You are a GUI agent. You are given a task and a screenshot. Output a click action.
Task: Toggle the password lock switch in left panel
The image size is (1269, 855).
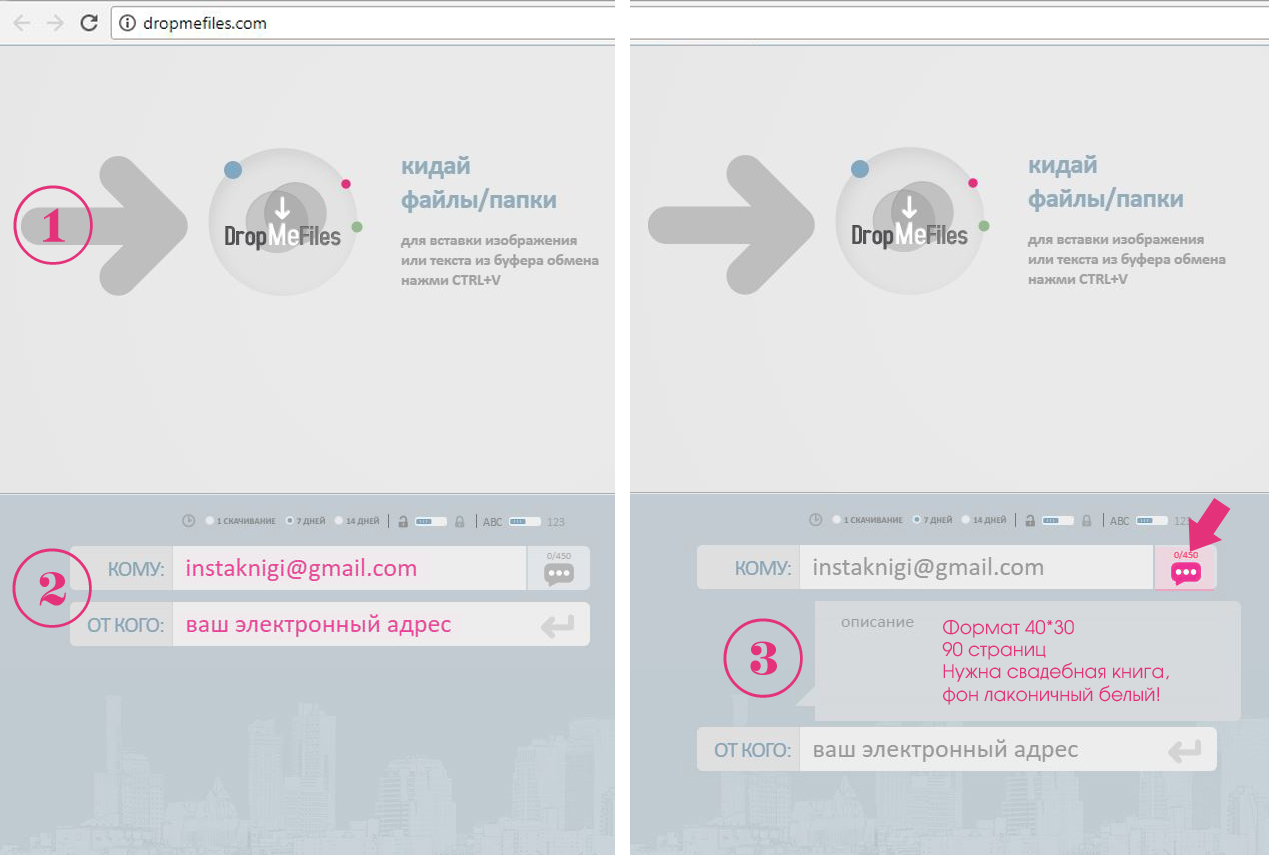pyautogui.click(x=431, y=521)
